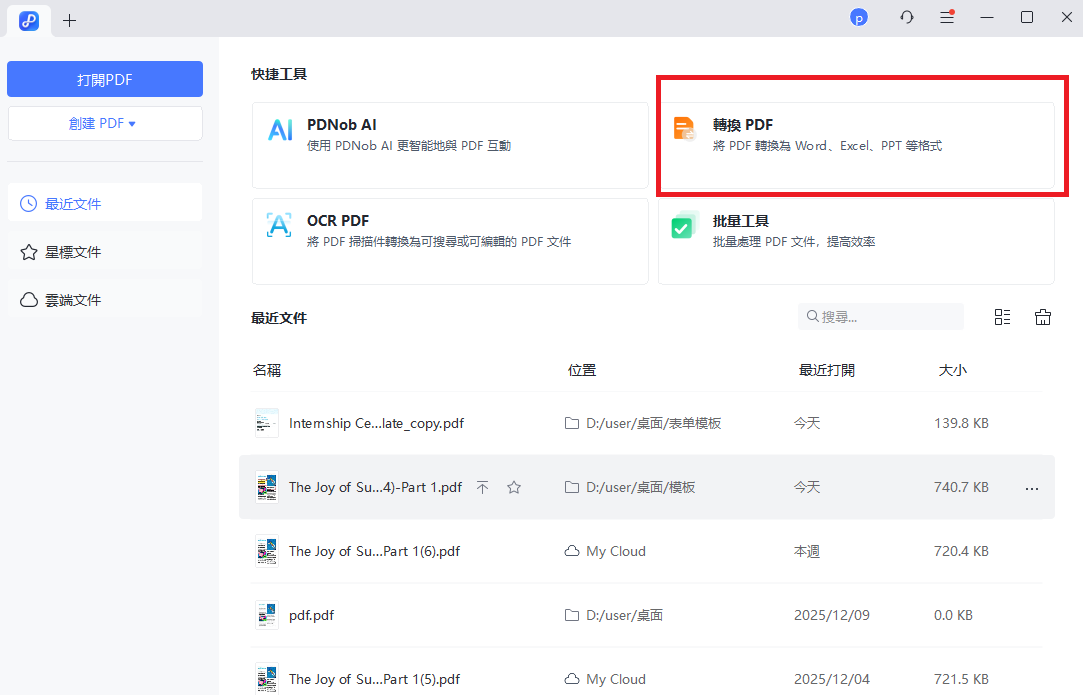The height and width of the screenshot is (695, 1083).
Task: Open the hamburger menu in title bar
Action: coord(947,18)
